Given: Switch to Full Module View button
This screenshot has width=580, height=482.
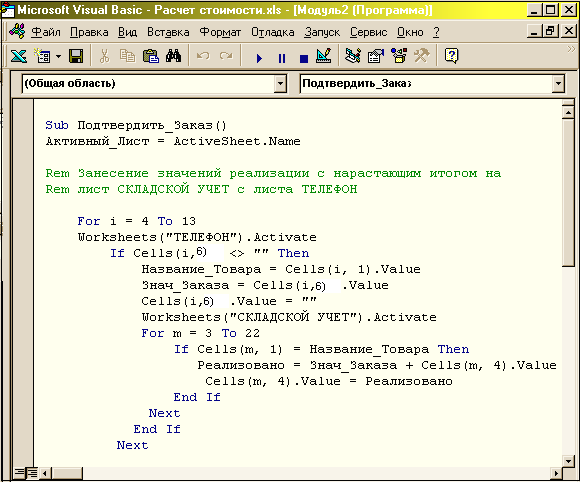Looking at the screenshot, I should click(x=32, y=472).
